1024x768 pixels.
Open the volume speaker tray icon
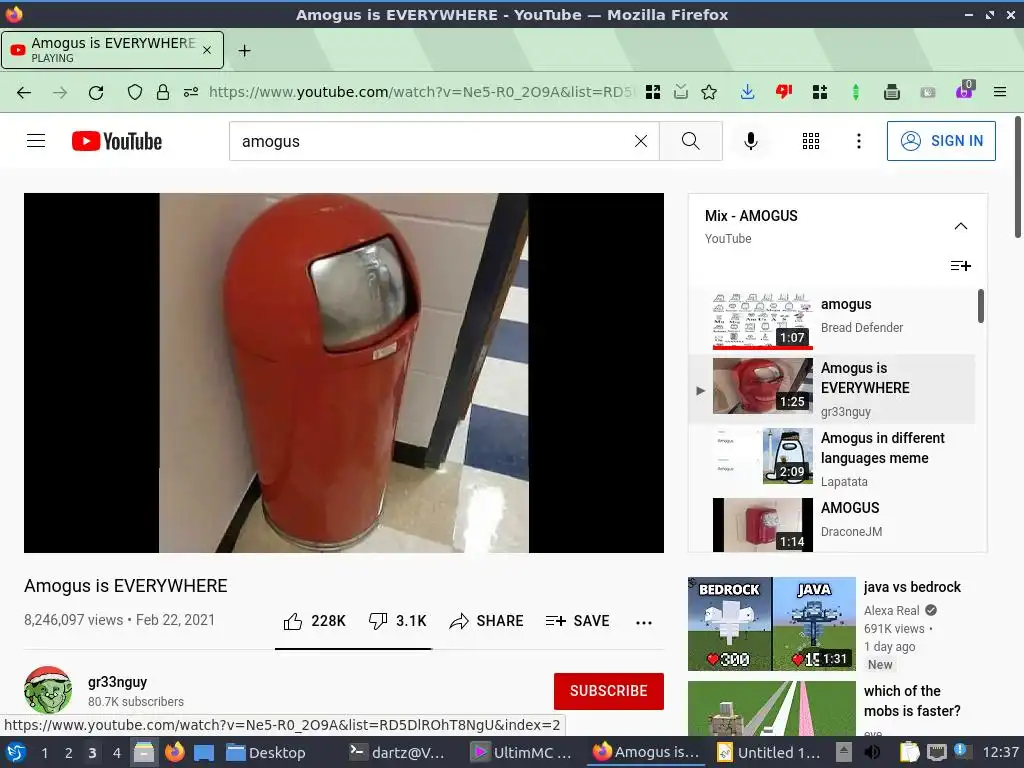tap(872, 753)
